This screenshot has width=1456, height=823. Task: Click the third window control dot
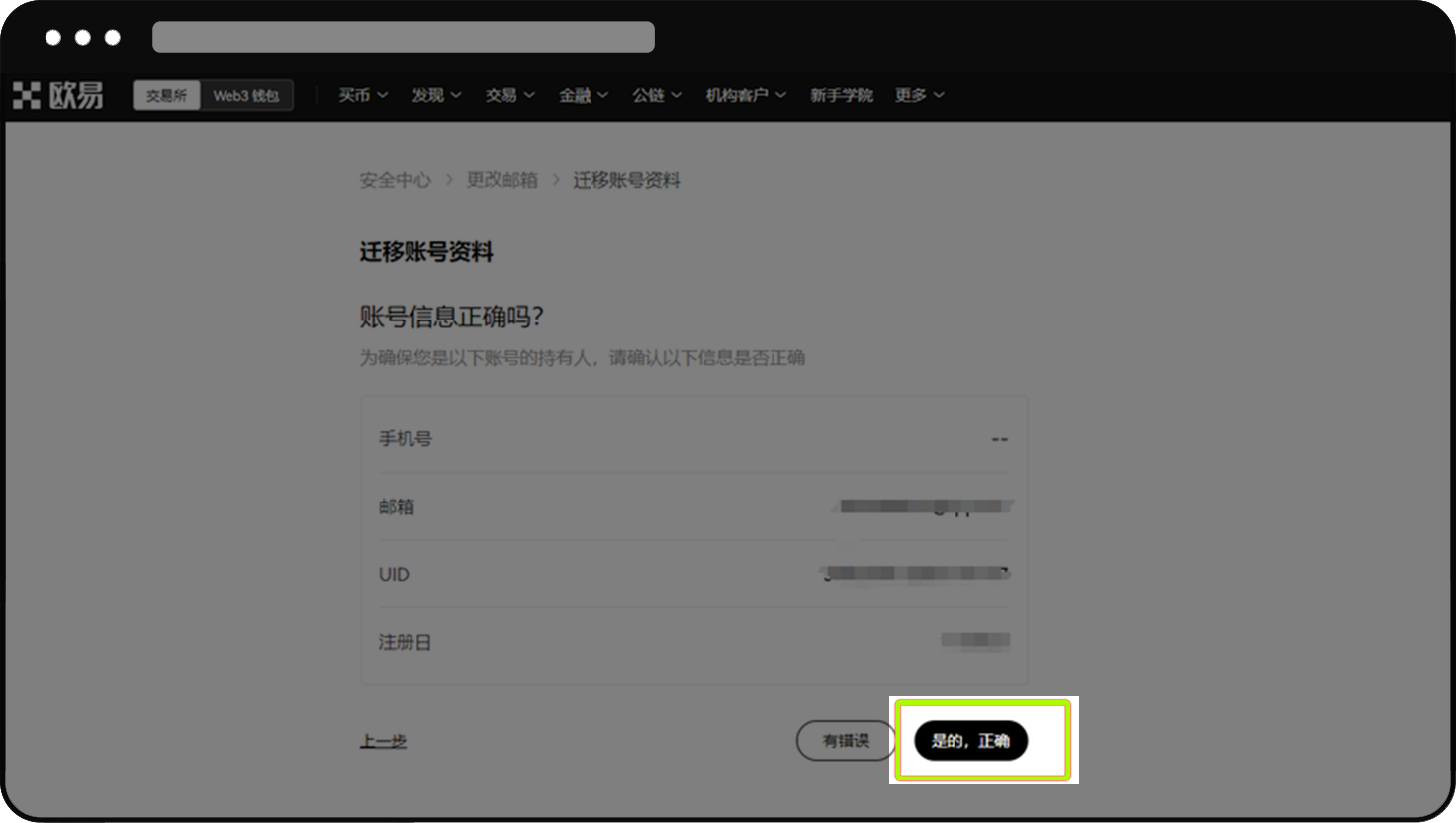point(113,38)
